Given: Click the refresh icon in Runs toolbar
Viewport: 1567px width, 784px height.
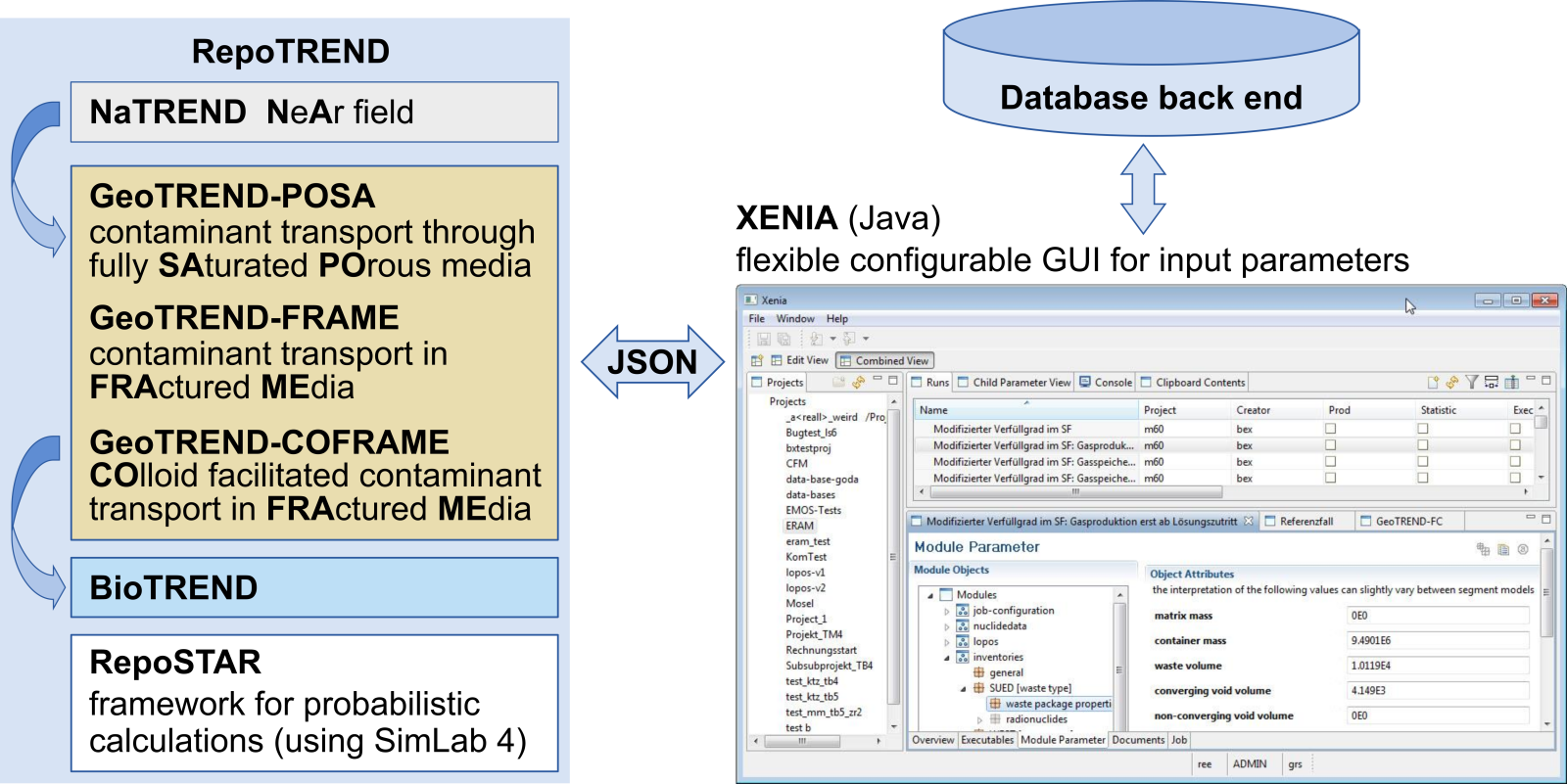Looking at the screenshot, I should [1452, 382].
